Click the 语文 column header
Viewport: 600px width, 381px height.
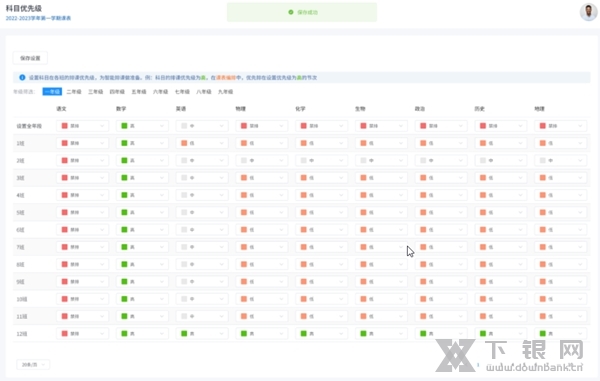tap(61, 109)
